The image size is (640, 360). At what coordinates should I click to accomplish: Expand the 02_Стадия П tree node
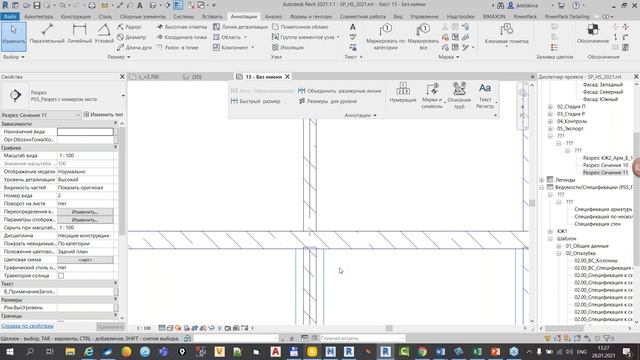pyautogui.click(x=550, y=107)
